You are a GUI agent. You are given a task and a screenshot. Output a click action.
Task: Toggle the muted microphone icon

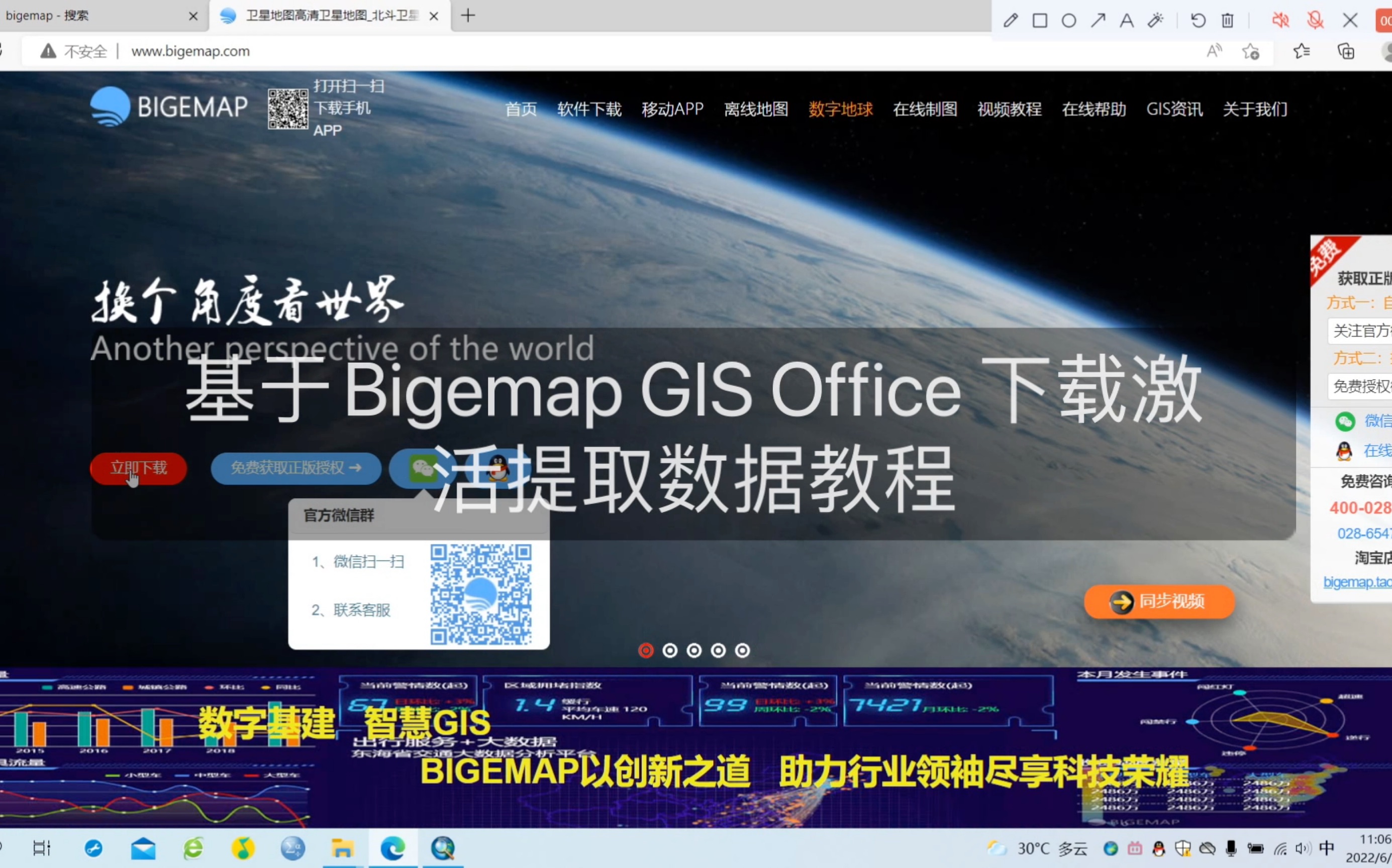point(1315,21)
